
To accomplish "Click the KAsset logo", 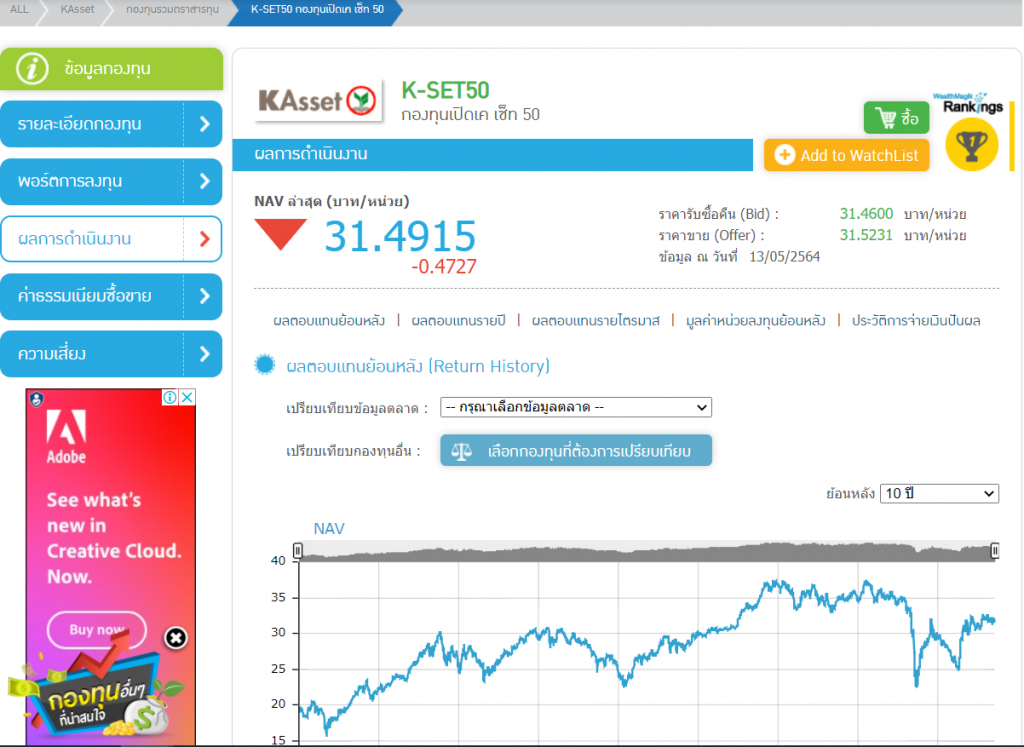I will (318, 101).
